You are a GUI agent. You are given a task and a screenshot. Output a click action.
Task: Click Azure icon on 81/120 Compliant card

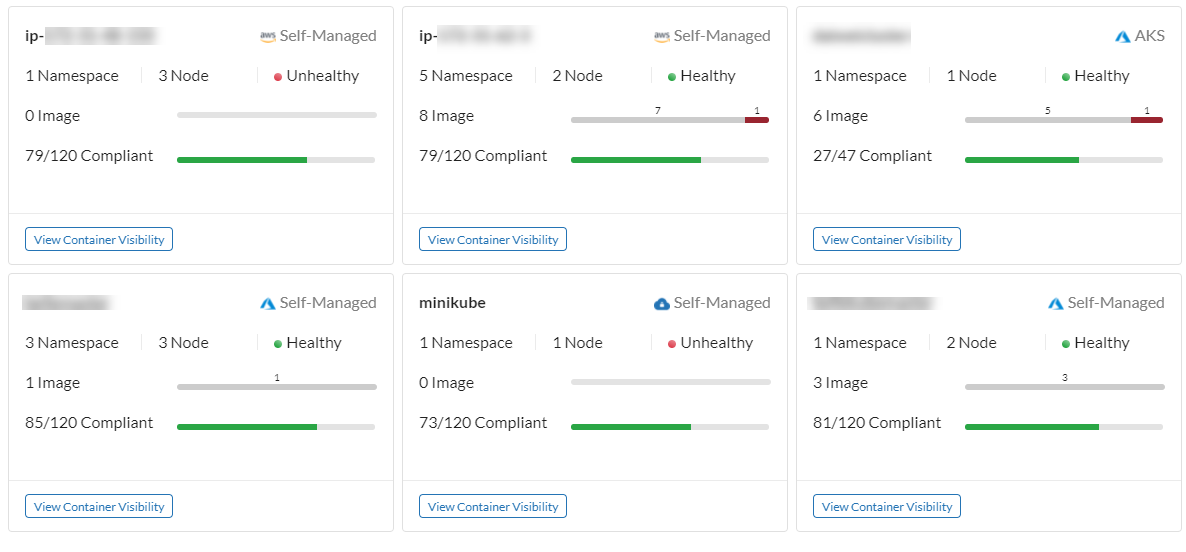click(1055, 303)
